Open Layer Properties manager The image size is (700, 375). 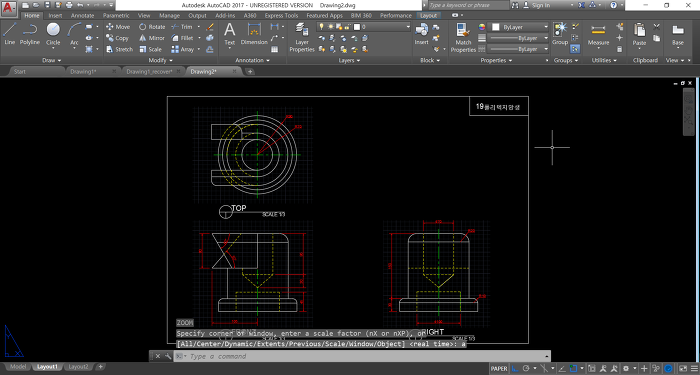(302, 38)
